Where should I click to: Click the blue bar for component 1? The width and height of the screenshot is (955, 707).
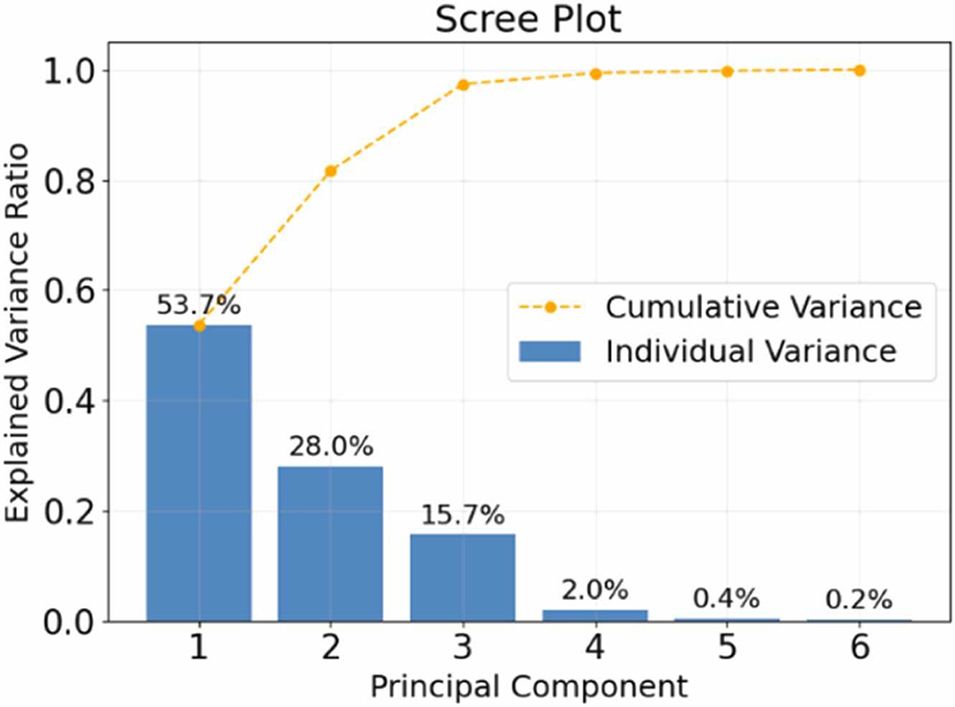pos(199,472)
